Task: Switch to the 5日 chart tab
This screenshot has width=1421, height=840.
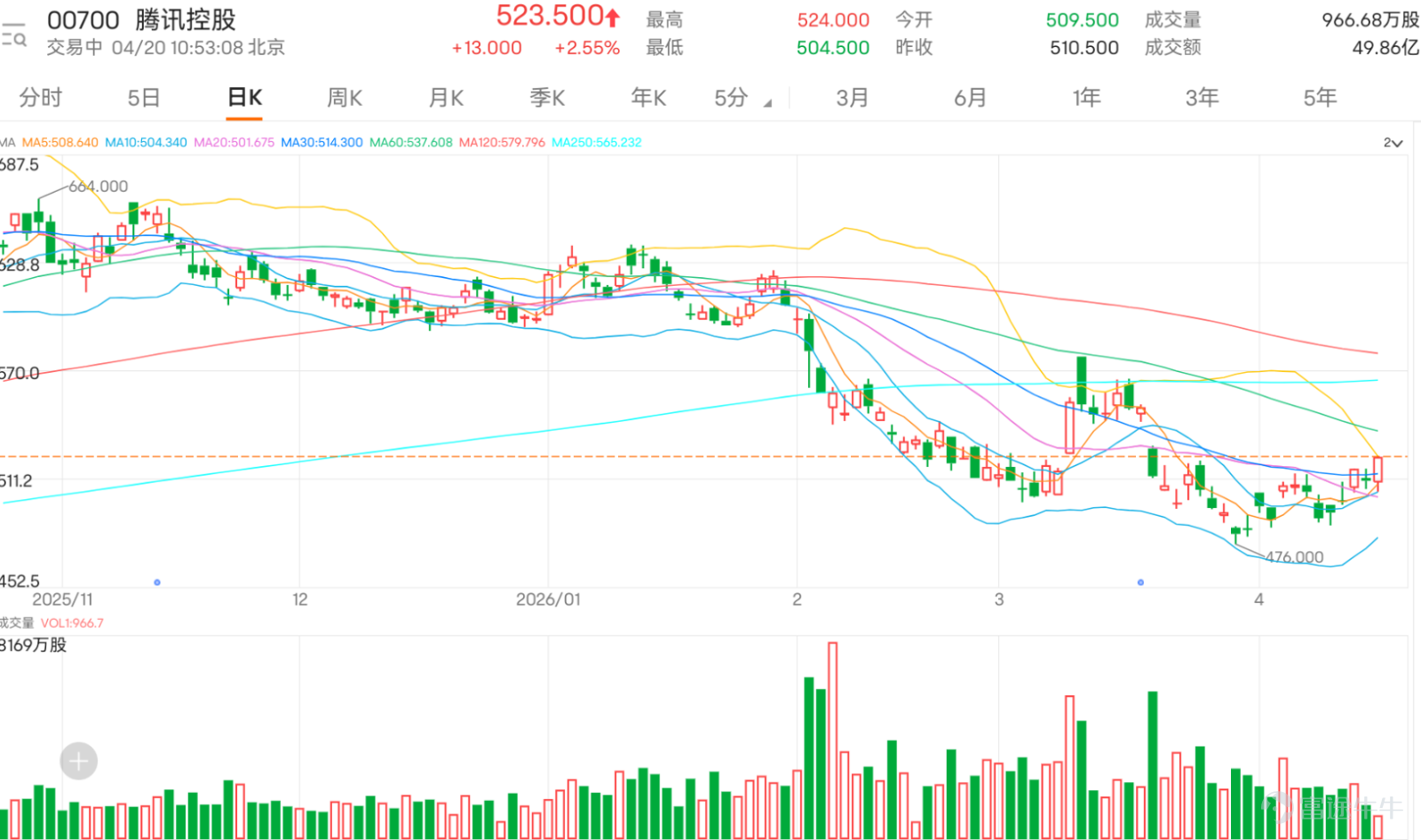Action: 143,97
